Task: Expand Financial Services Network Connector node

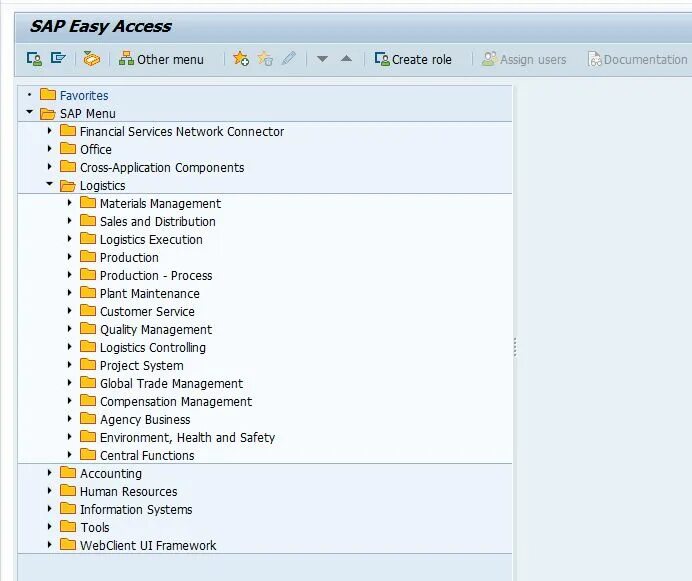Action: pyautogui.click(x=49, y=131)
